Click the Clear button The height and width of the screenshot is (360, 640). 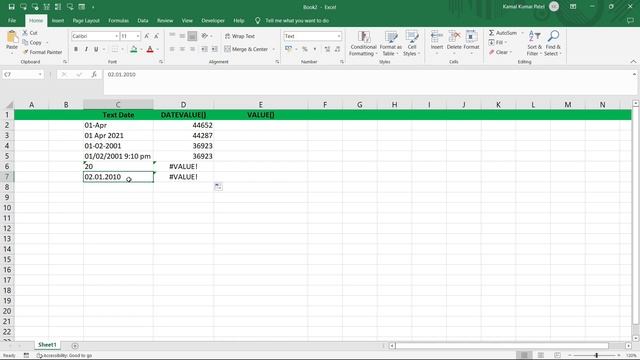[x=500, y=52]
